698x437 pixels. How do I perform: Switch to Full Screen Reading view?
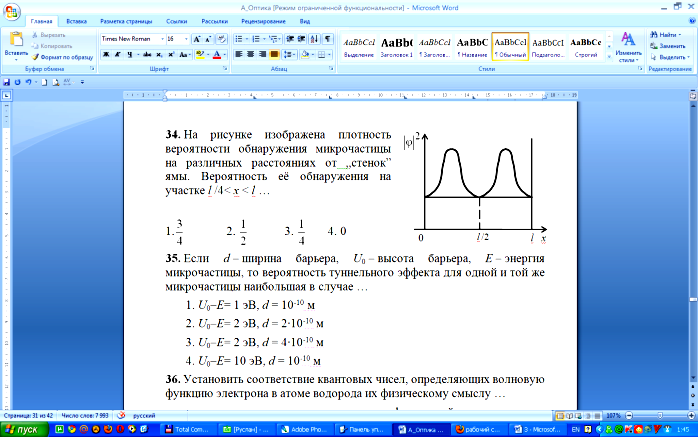click(x=569, y=416)
